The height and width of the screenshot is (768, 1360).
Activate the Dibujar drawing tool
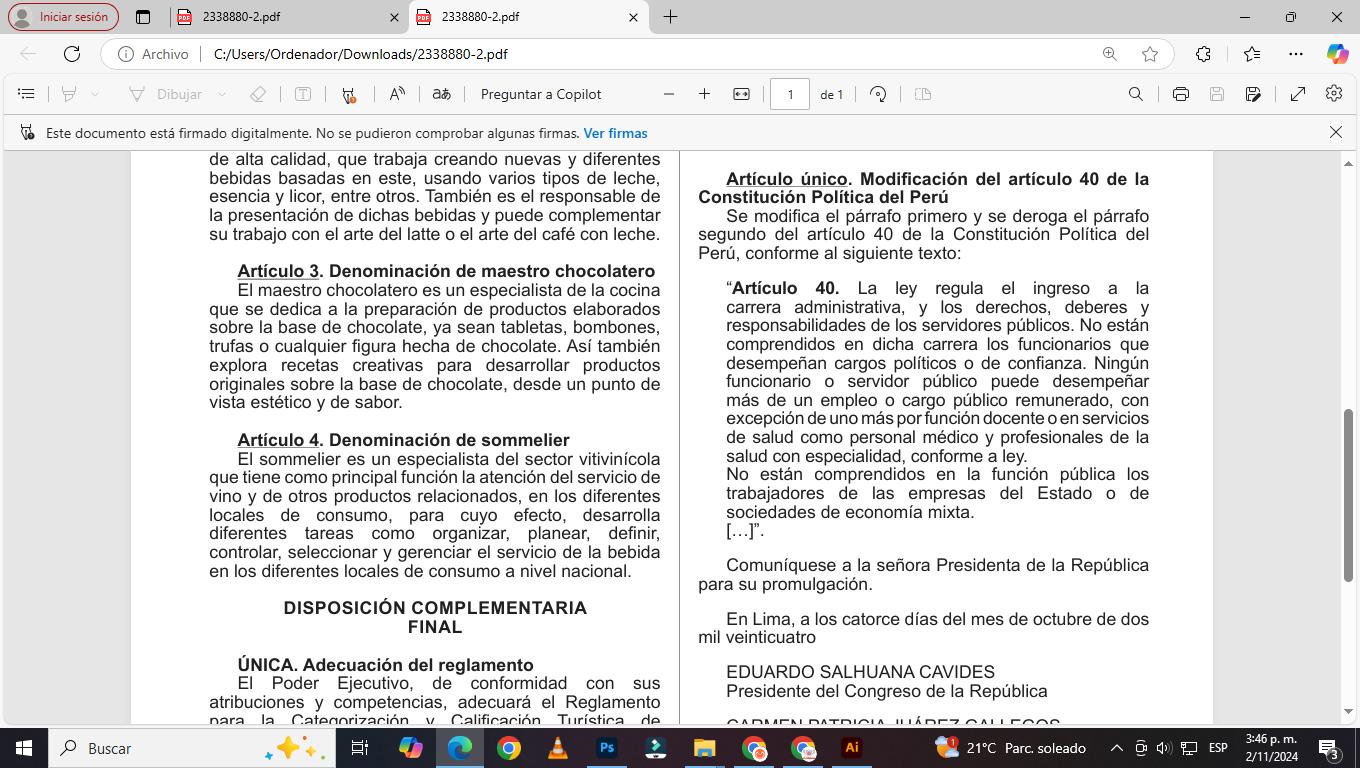166,94
